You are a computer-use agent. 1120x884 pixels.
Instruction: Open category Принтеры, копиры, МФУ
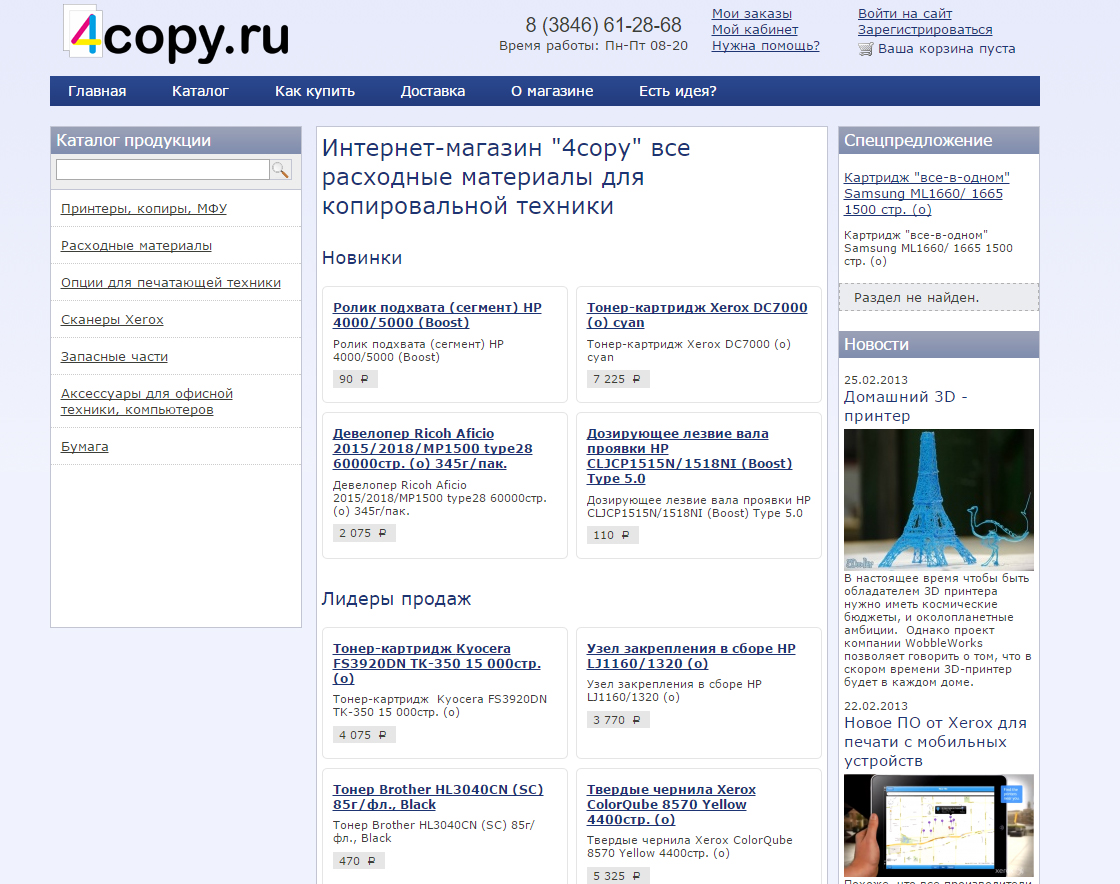click(144, 209)
